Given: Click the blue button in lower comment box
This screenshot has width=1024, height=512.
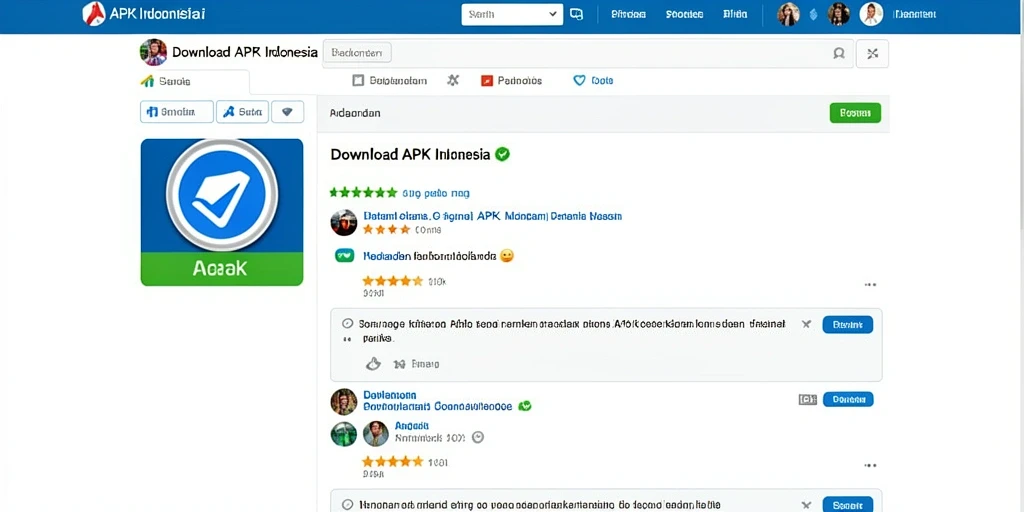Looking at the screenshot, I should (x=848, y=504).
